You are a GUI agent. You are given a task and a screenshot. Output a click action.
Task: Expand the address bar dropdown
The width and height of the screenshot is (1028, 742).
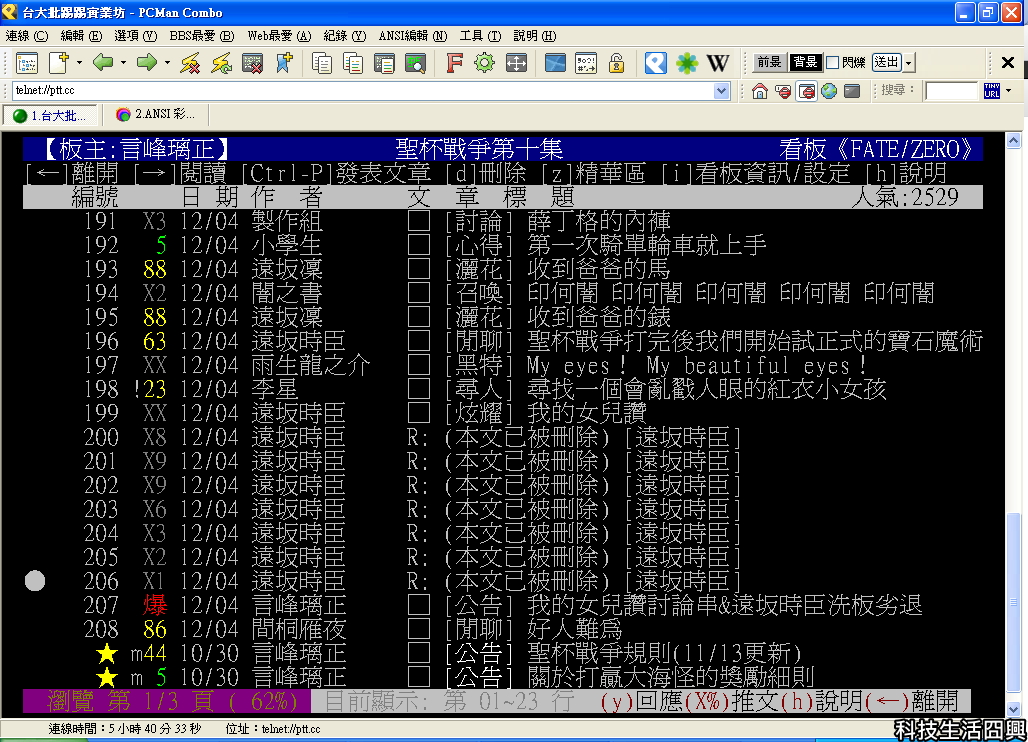(722, 90)
